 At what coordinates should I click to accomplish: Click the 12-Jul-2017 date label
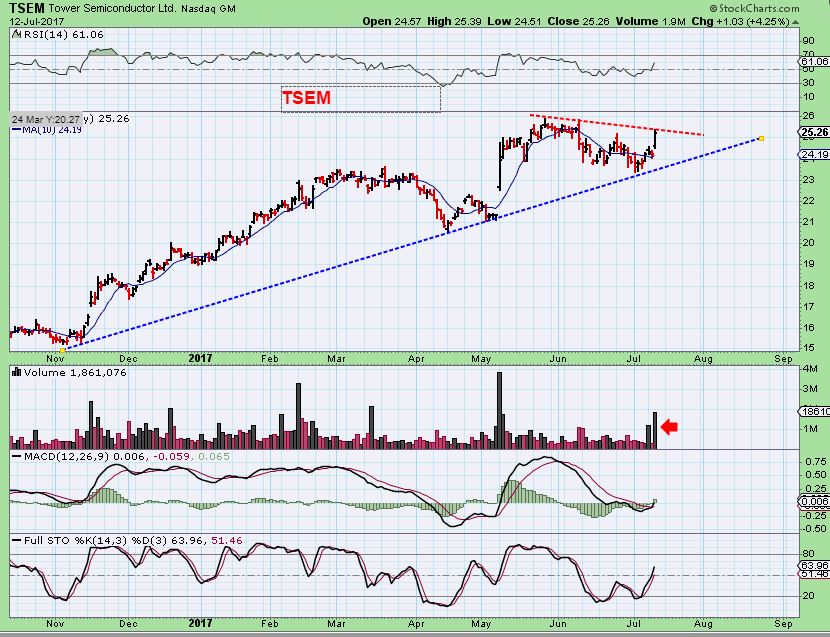(x=37, y=22)
